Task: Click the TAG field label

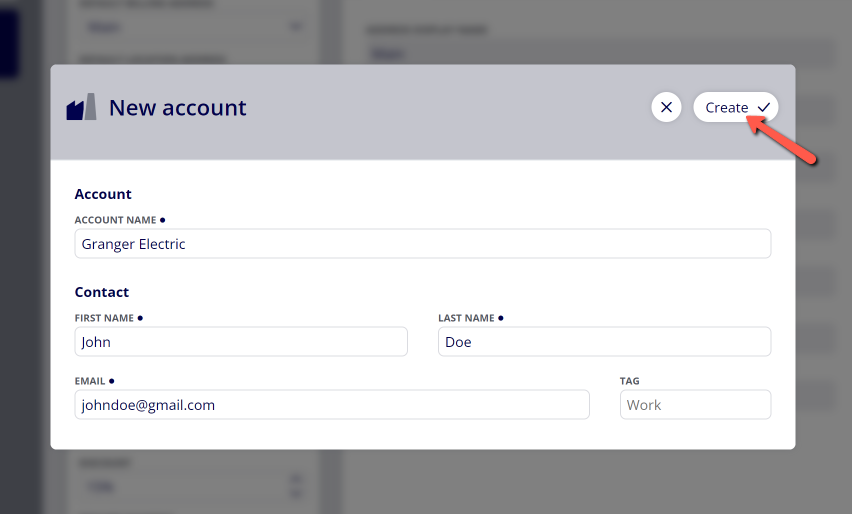Action: [629, 381]
